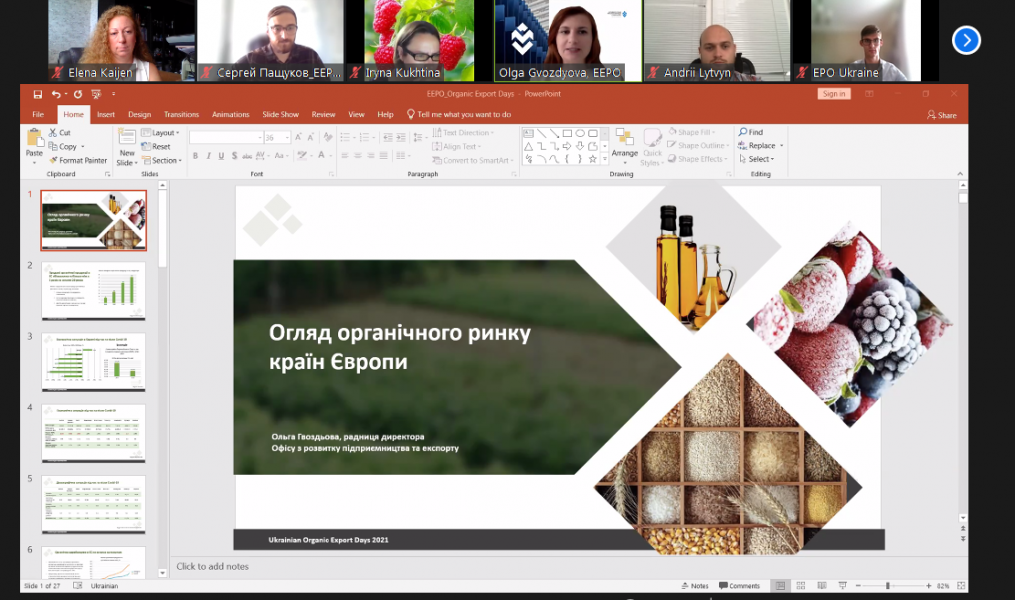The width and height of the screenshot is (1015, 600).
Task: Click the Save icon in the title bar
Action: [37, 94]
